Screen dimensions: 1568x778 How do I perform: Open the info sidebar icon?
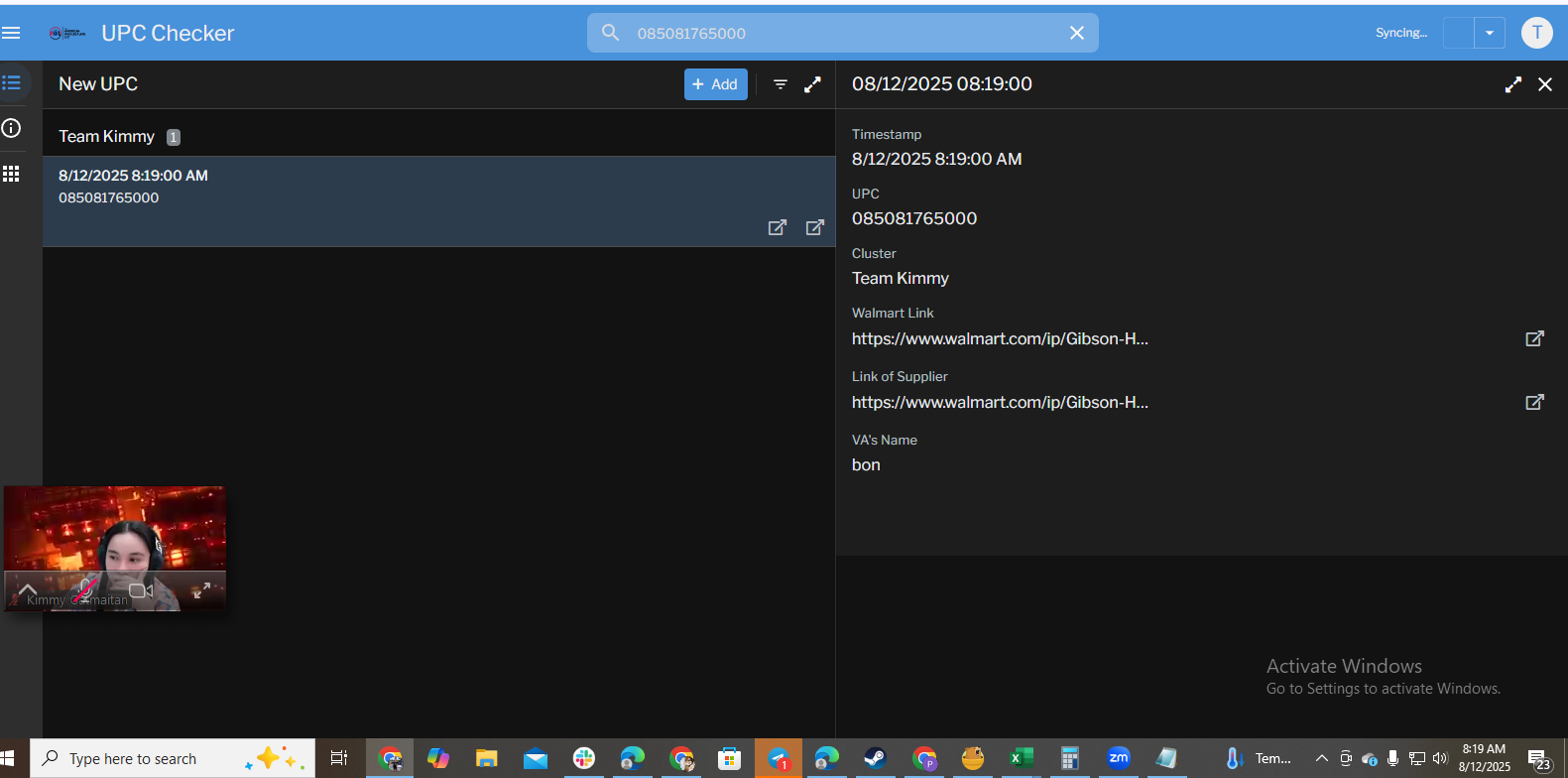(x=12, y=128)
